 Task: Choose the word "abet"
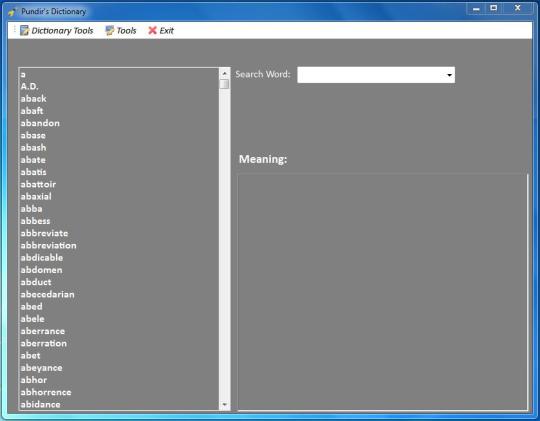tap(30, 356)
